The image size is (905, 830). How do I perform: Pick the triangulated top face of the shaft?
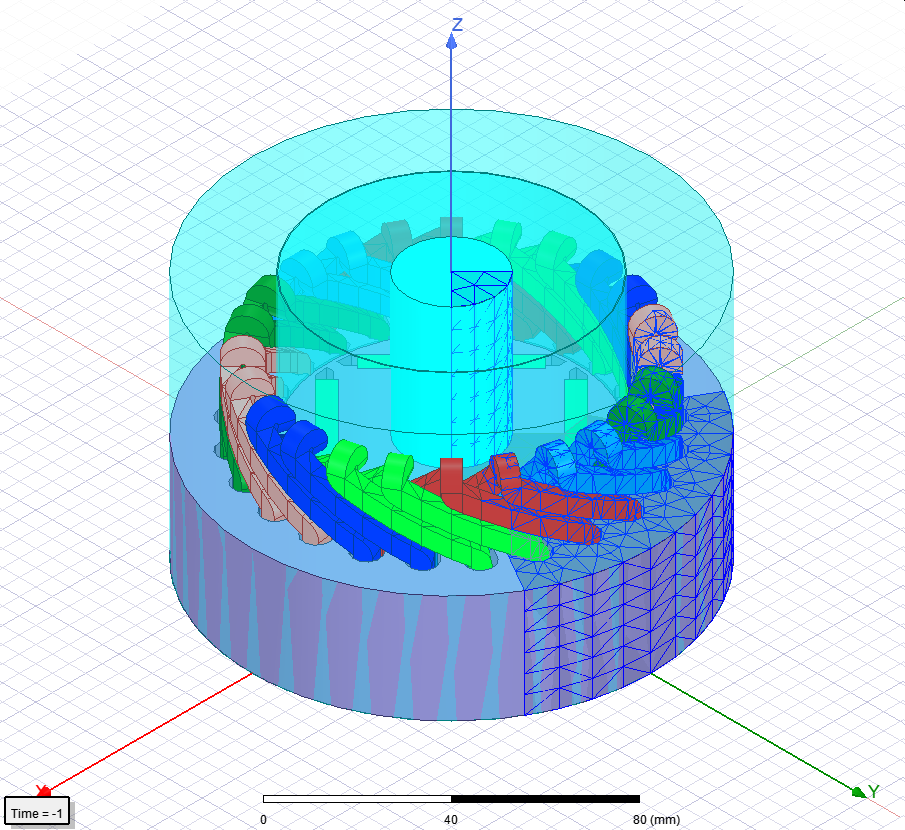tap(480, 287)
